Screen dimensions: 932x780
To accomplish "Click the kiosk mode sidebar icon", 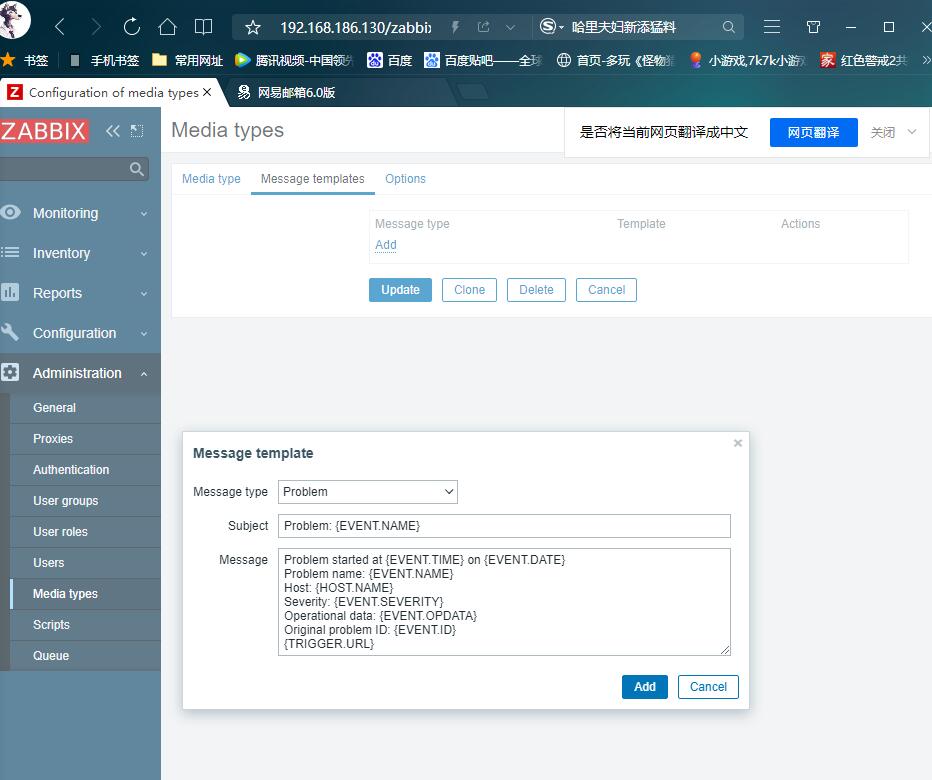I will pos(137,131).
